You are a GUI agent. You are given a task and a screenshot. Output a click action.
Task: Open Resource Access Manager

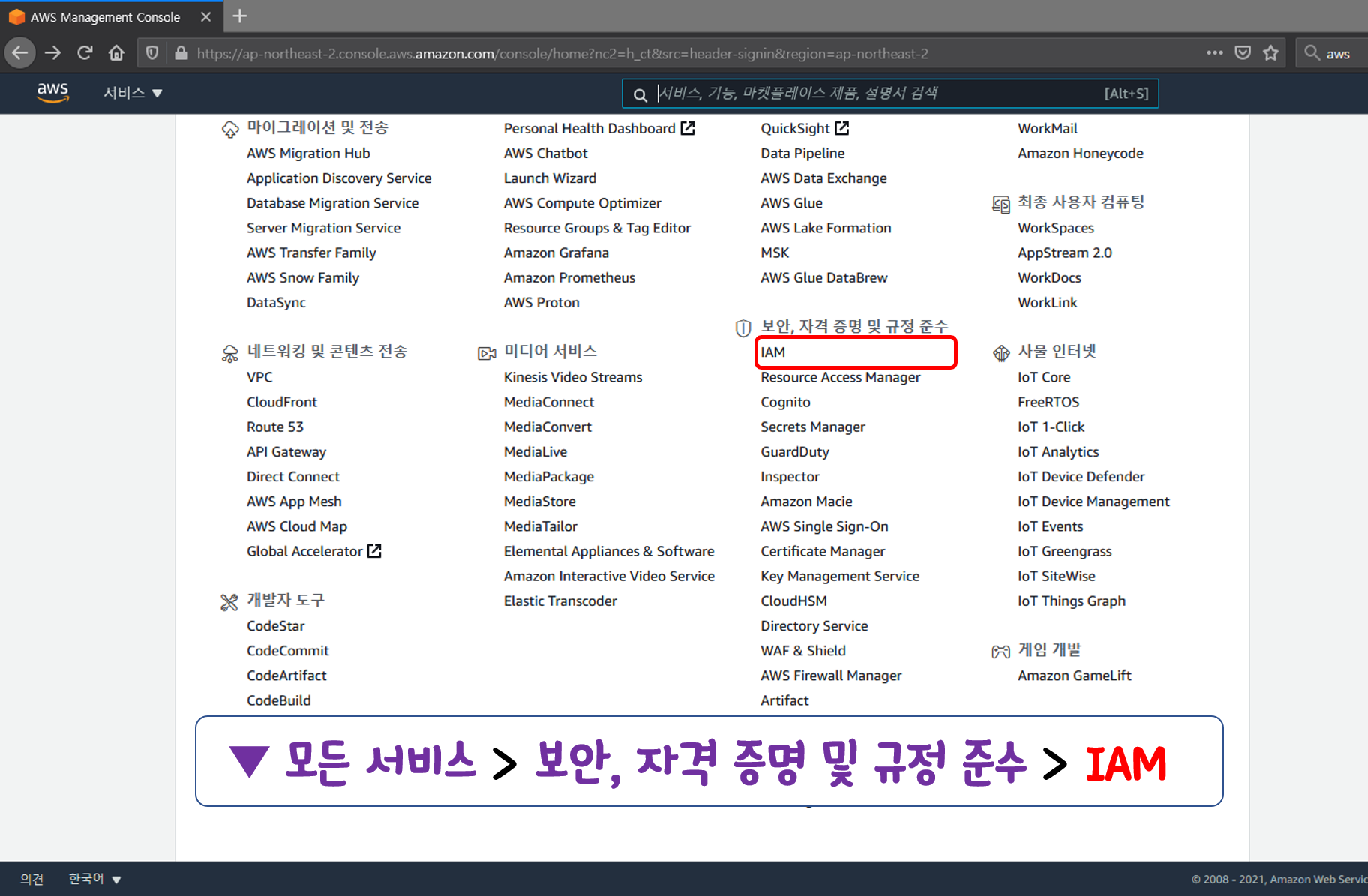840,377
